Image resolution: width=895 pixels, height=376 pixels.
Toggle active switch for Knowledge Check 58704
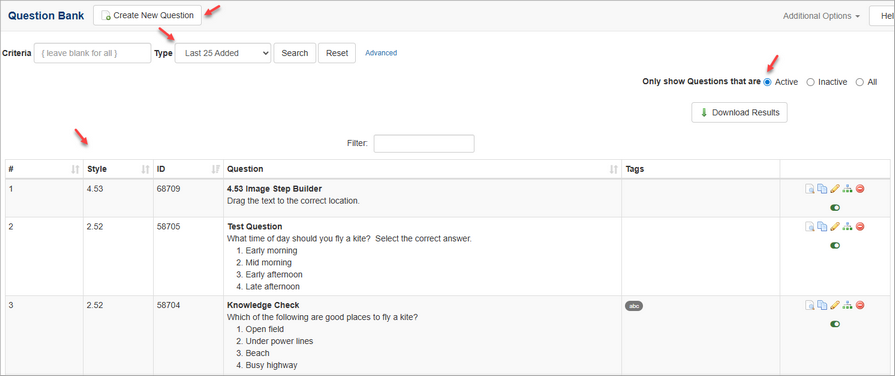pyautogui.click(x=835, y=324)
